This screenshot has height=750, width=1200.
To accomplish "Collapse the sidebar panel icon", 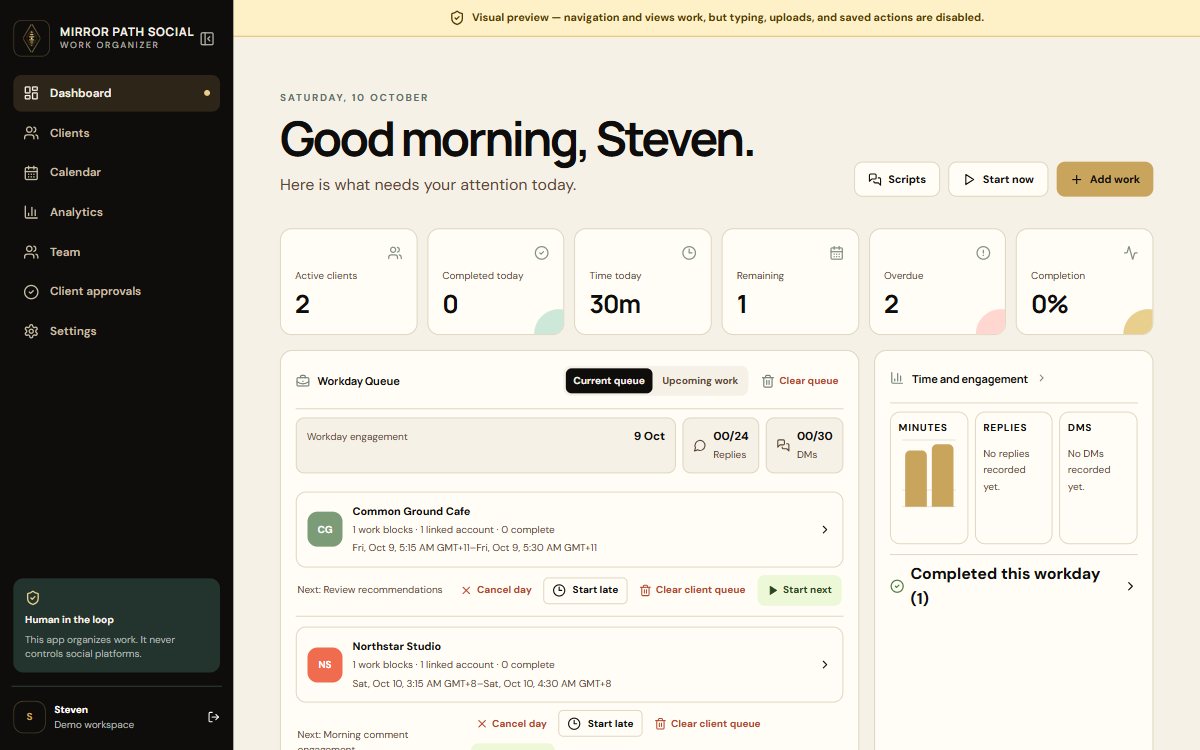I will tap(207, 39).
